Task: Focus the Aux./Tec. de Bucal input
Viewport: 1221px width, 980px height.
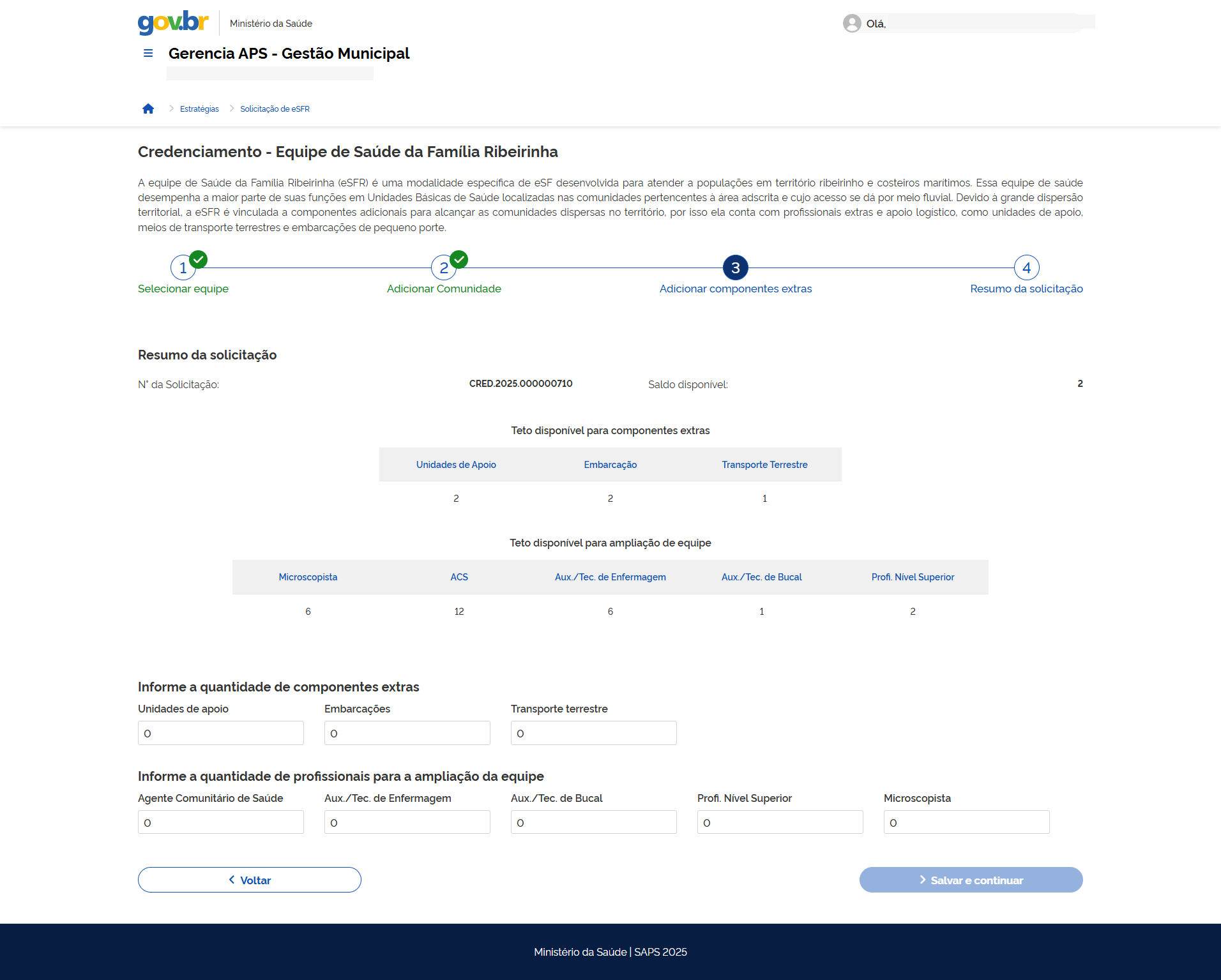Action: [594, 822]
